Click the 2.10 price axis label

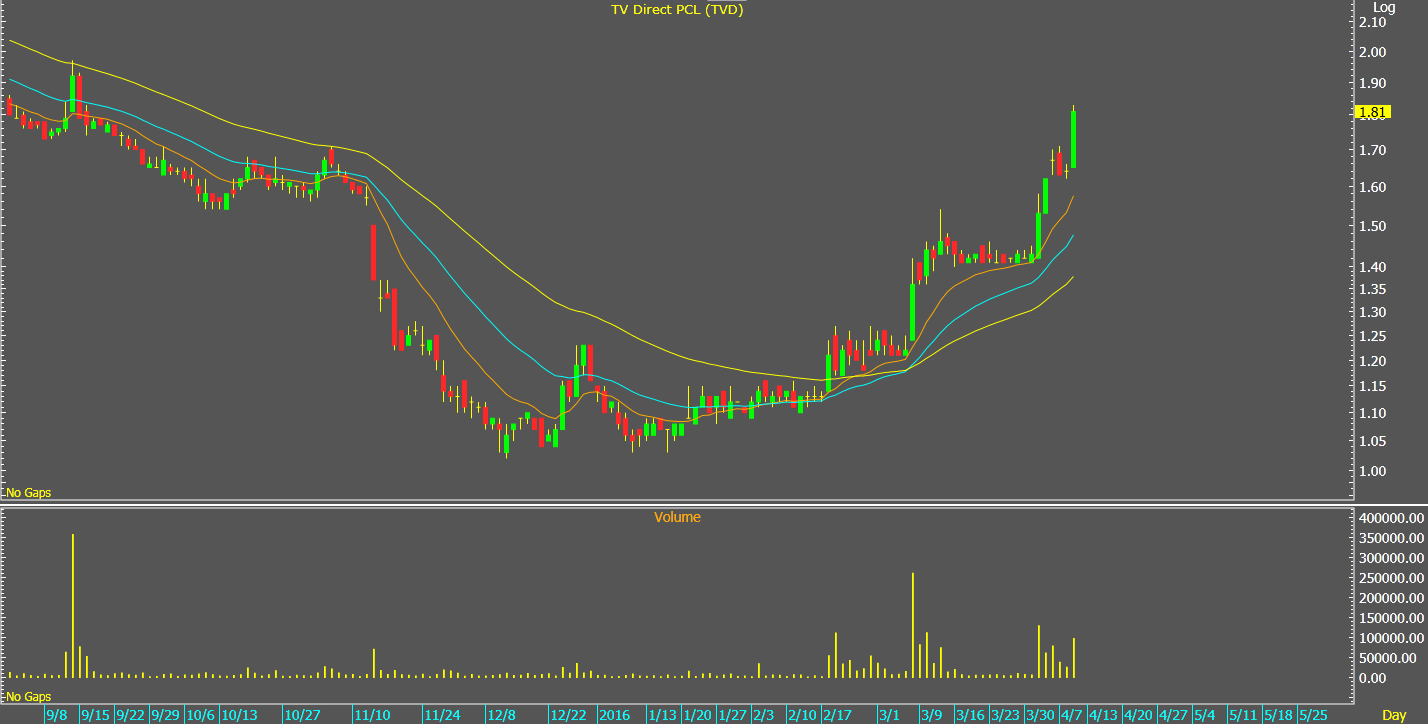point(1372,23)
